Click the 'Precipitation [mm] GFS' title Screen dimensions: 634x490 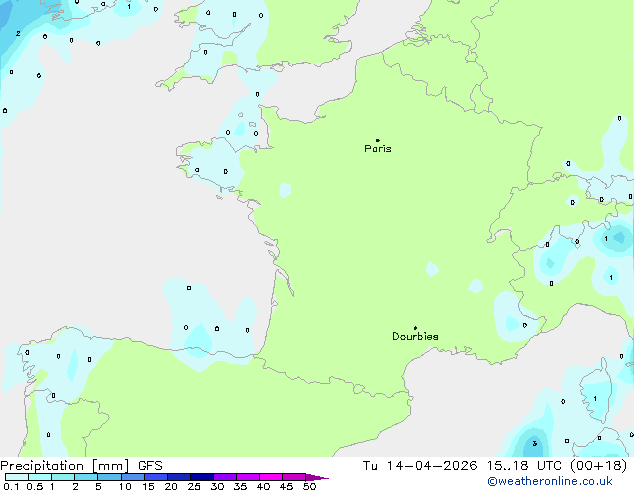click(81, 466)
